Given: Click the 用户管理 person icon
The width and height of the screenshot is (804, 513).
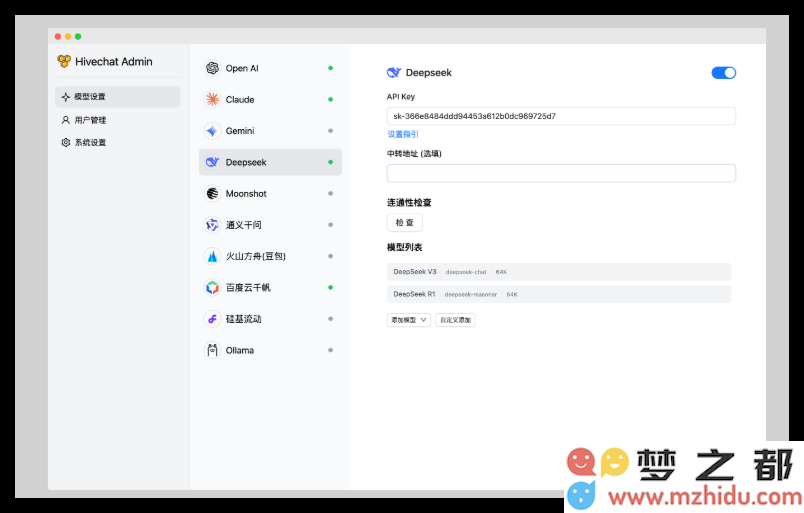Looking at the screenshot, I should point(66,120).
